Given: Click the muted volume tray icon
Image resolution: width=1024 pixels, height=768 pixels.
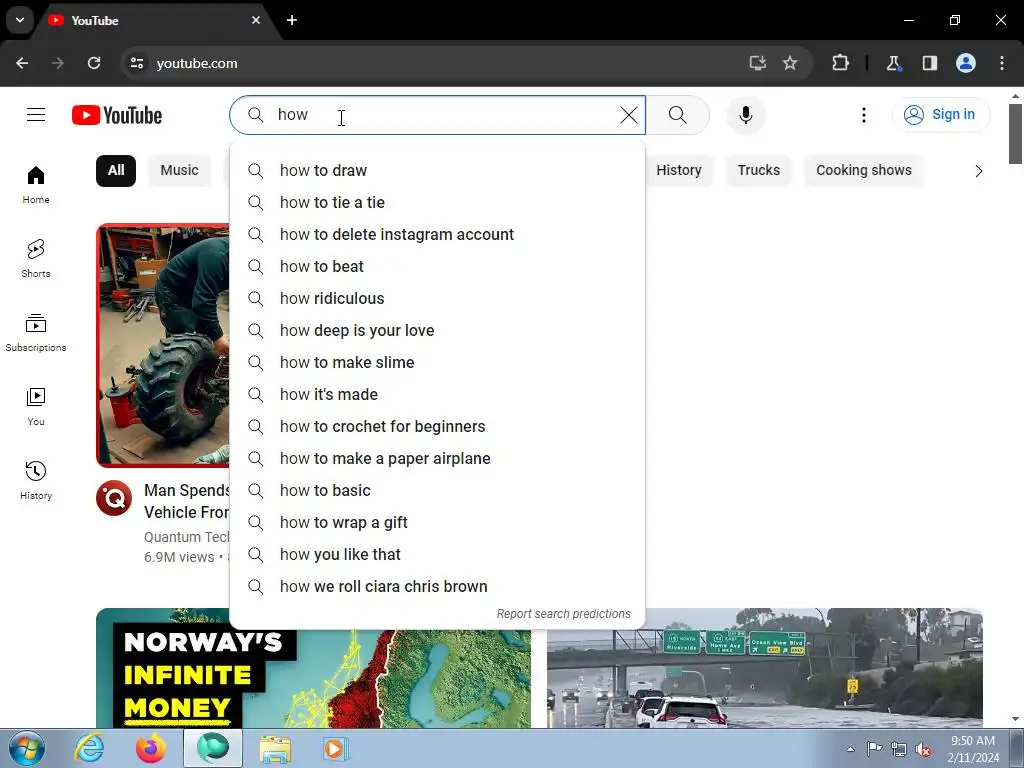Looking at the screenshot, I should [923, 749].
